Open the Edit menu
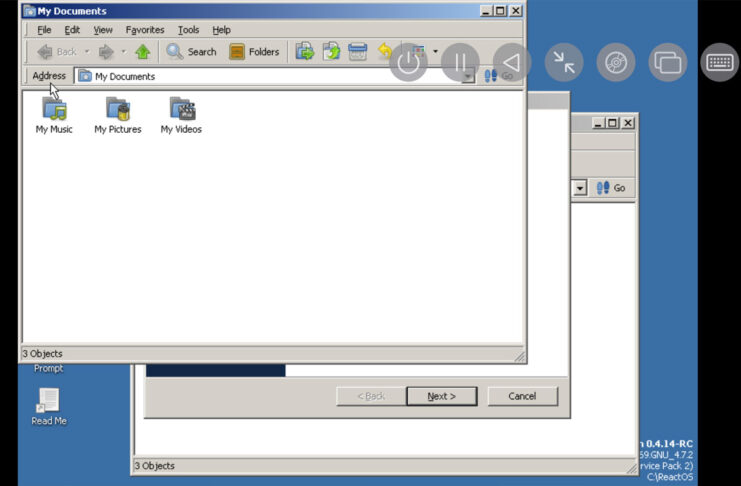 (x=72, y=30)
